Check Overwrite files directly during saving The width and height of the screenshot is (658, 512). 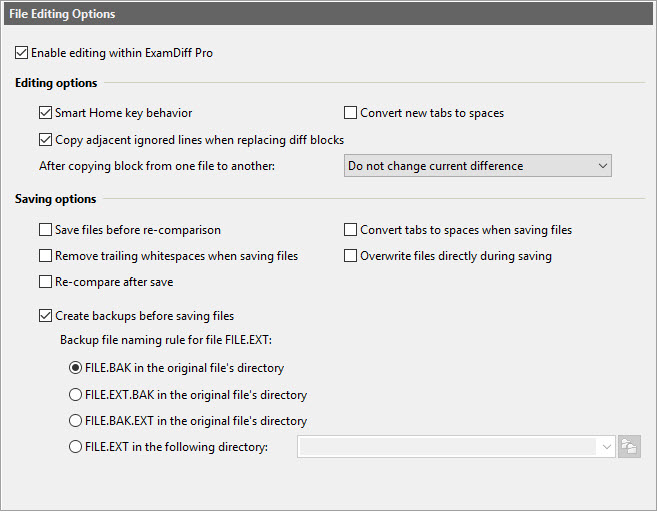[x=351, y=256]
